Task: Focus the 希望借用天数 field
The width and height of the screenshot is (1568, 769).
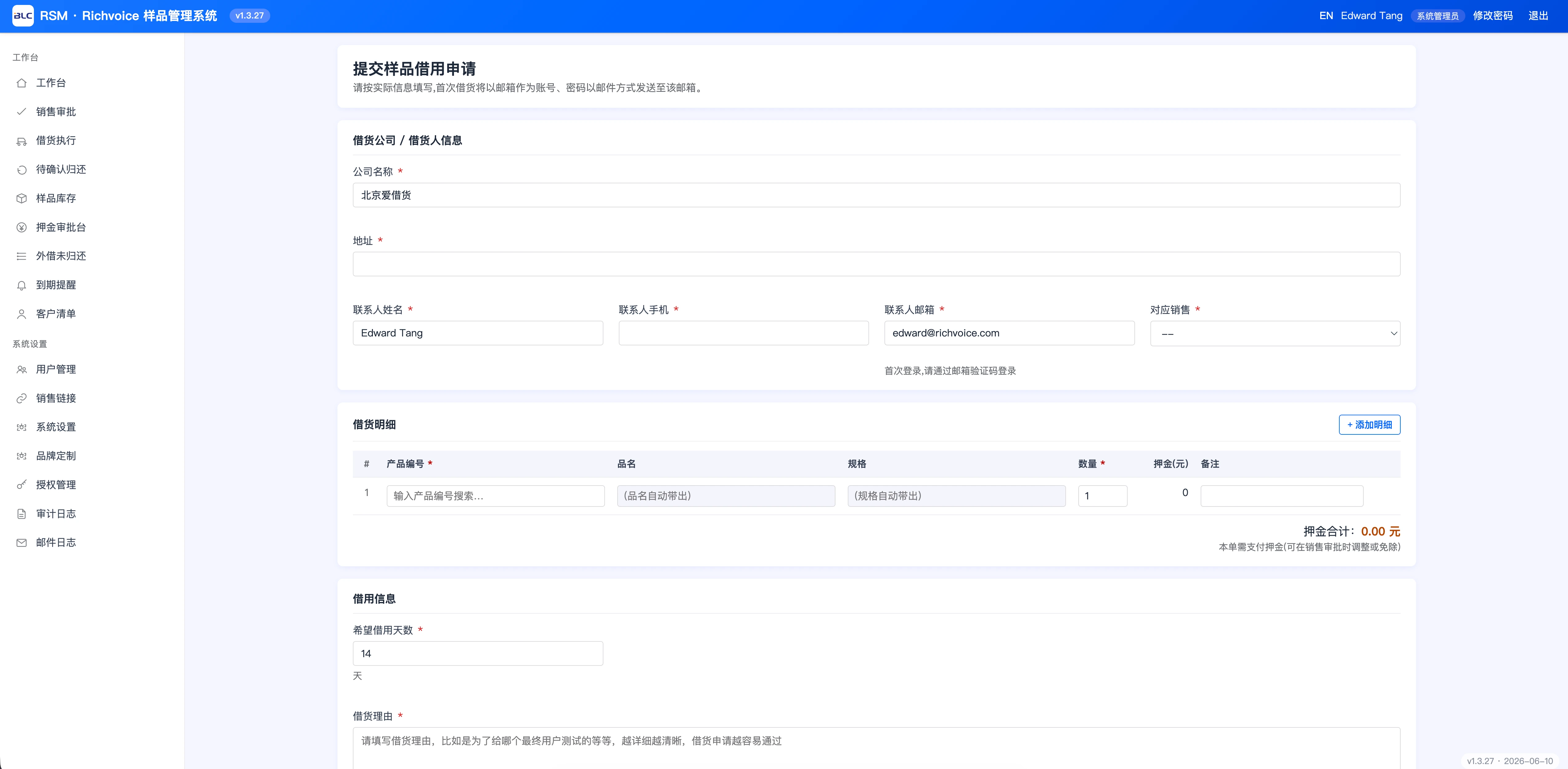Action: click(478, 653)
